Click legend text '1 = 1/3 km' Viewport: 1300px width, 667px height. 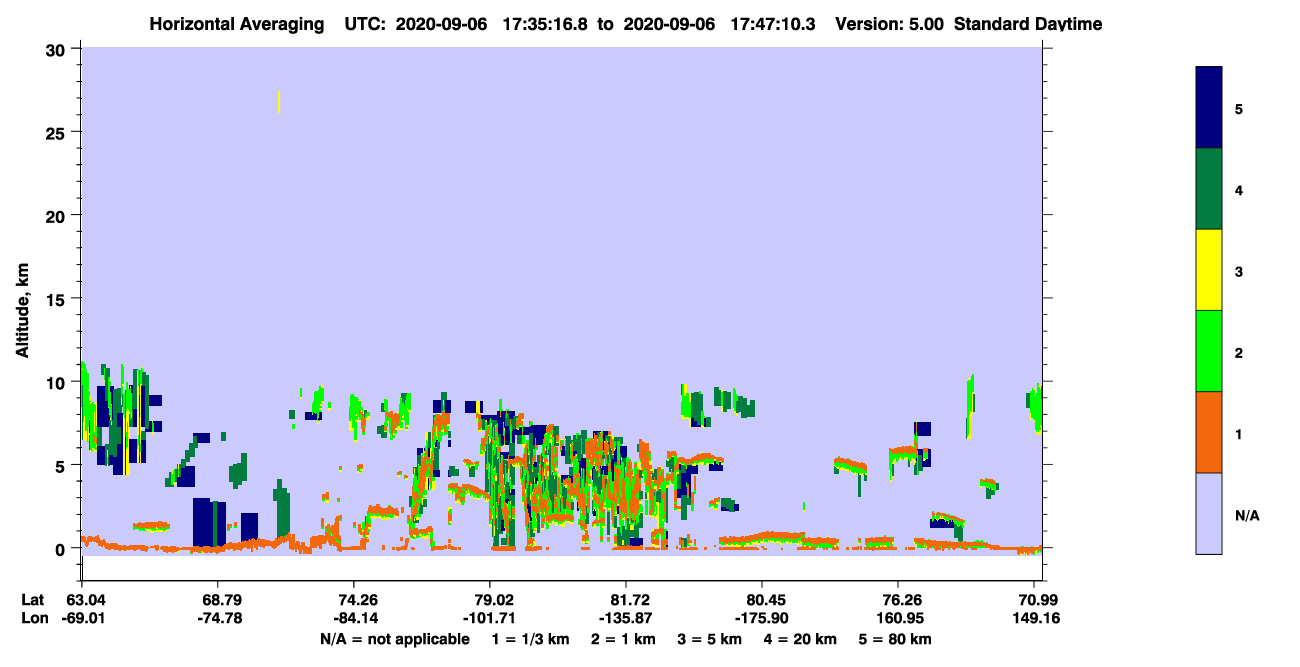(x=532, y=639)
